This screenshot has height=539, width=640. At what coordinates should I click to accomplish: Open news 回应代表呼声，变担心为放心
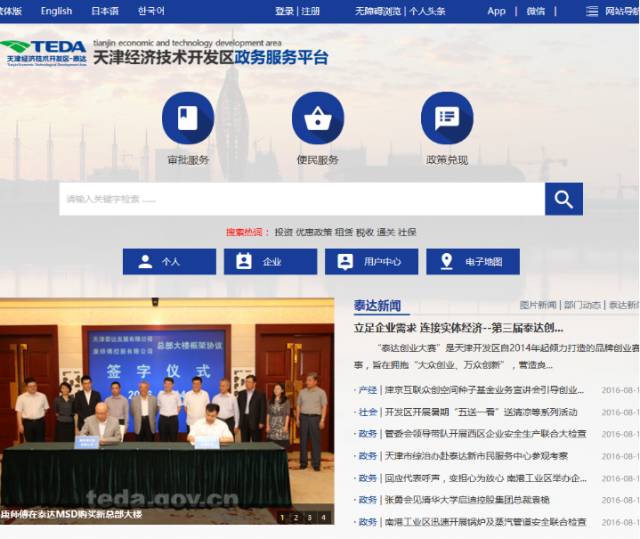[486, 478]
